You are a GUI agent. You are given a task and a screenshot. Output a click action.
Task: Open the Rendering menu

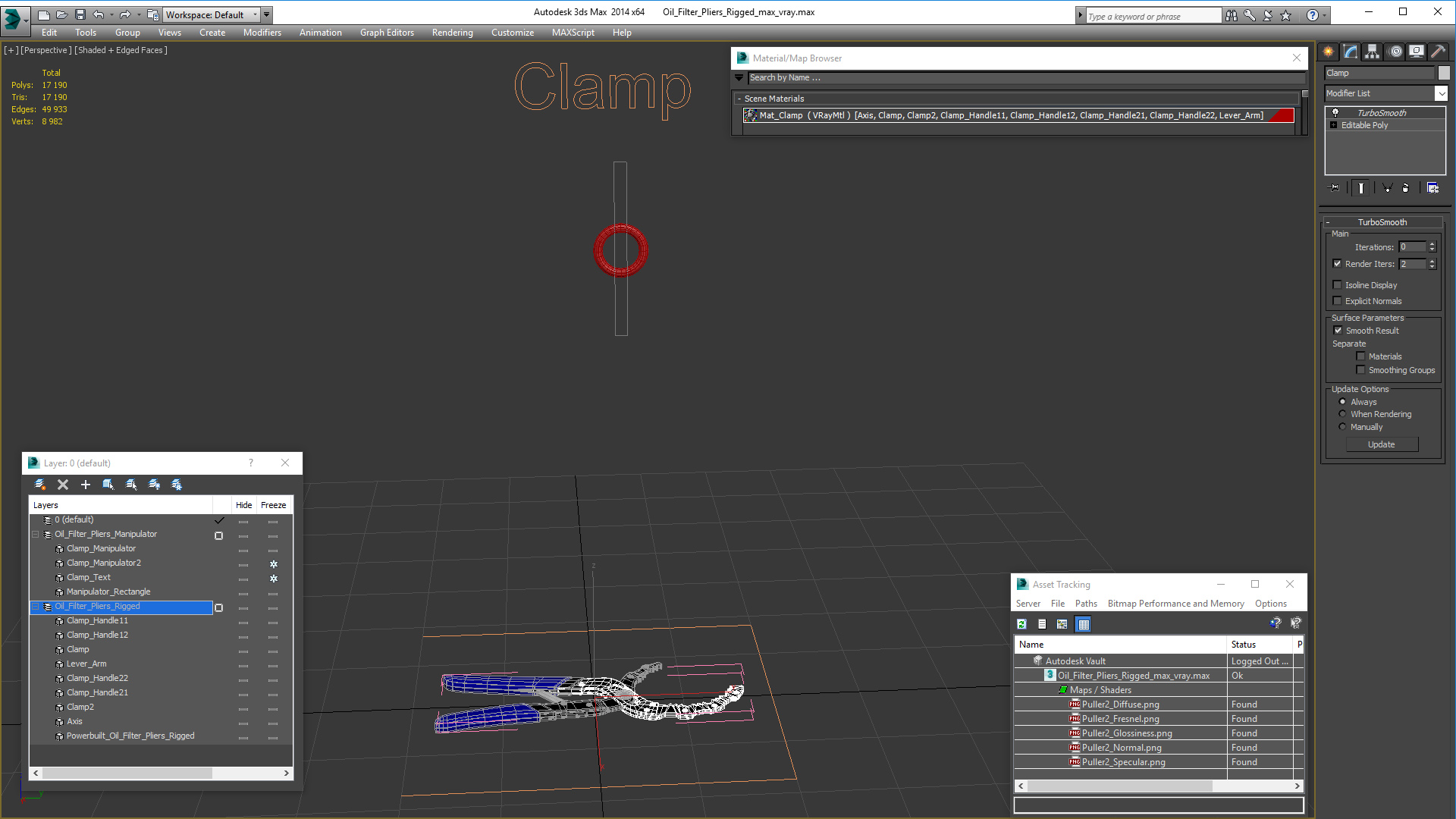pyautogui.click(x=453, y=33)
